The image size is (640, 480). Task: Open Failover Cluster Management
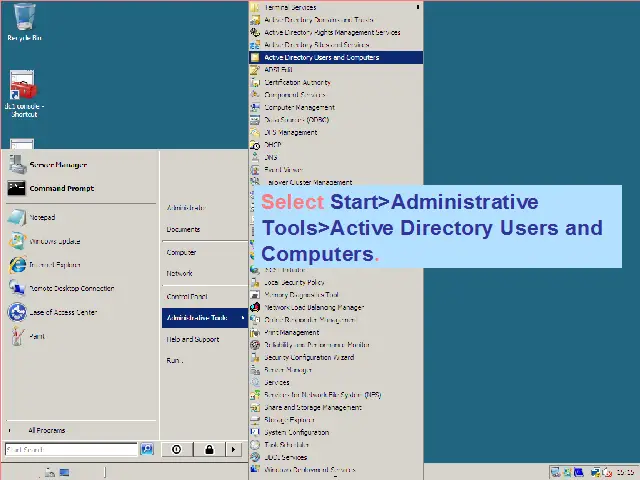(336, 182)
